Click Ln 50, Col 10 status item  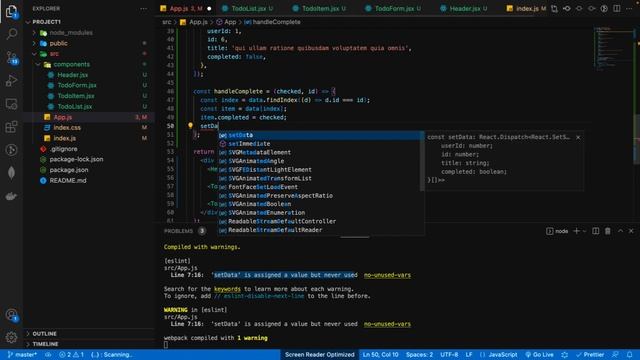[380, 355]
